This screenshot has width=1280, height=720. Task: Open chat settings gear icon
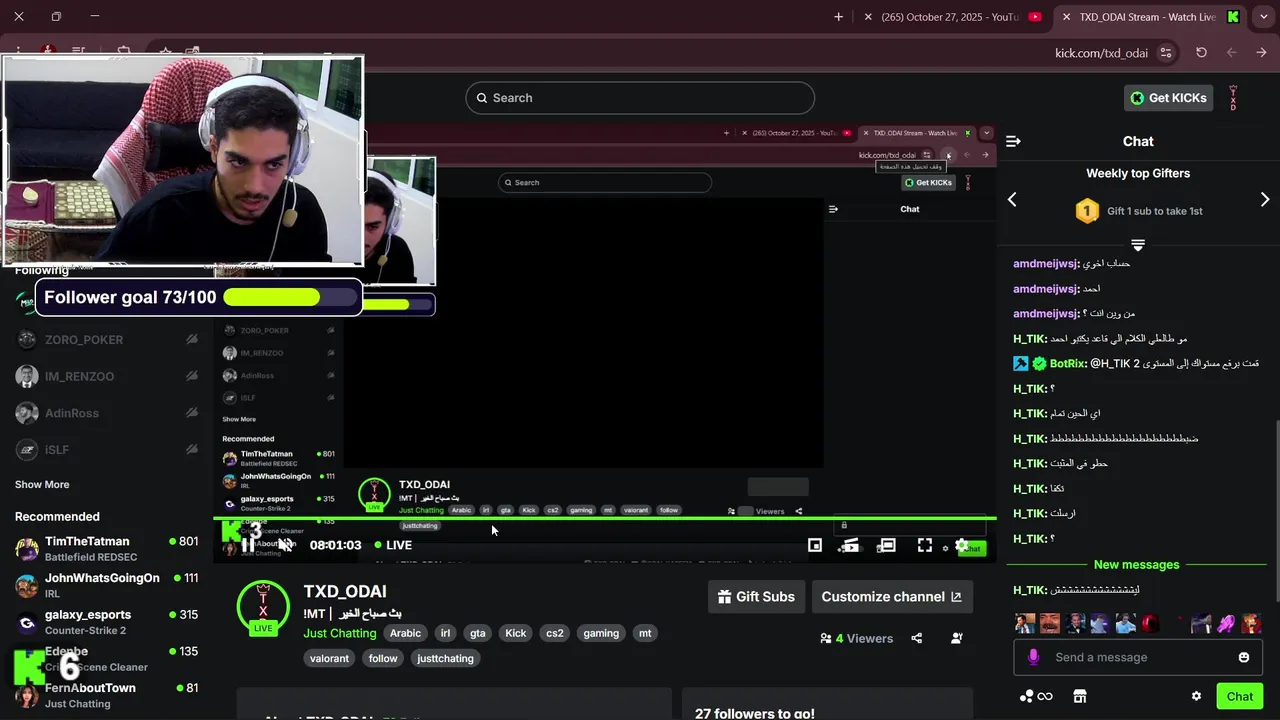[1196, 696]
